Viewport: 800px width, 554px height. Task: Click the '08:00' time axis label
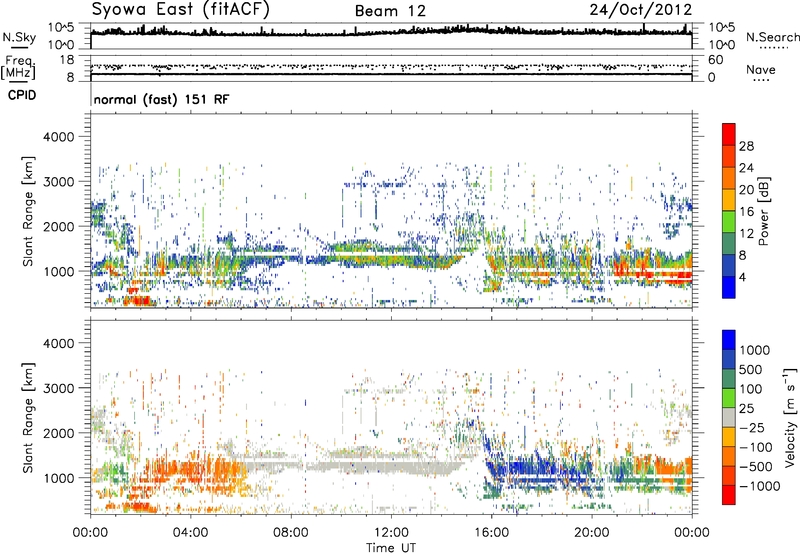tap(291, 533)
